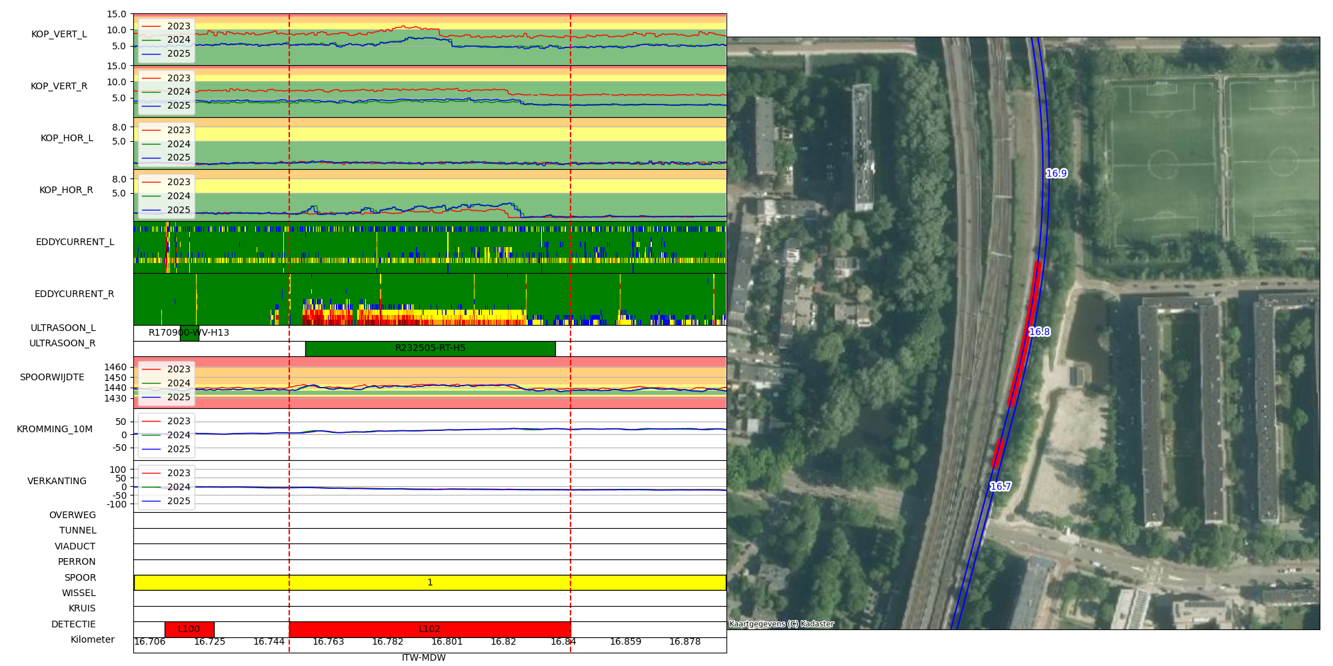Image resolution: width=1333 pixels, height=666 pixels.
Task: Select the ULTRASOON_R row label
Action: (x=63, y=343)
